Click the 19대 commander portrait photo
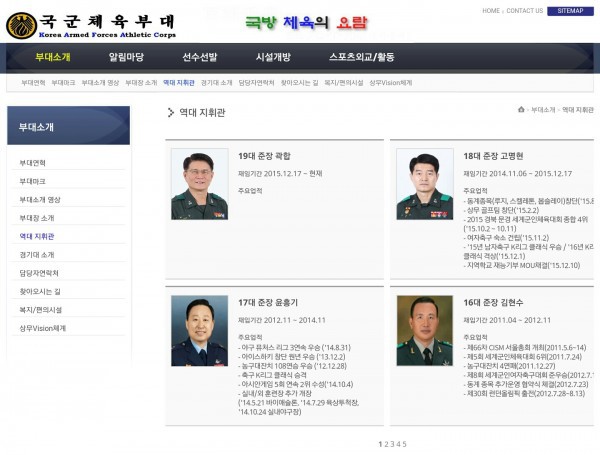 click(x=199, y=184)
